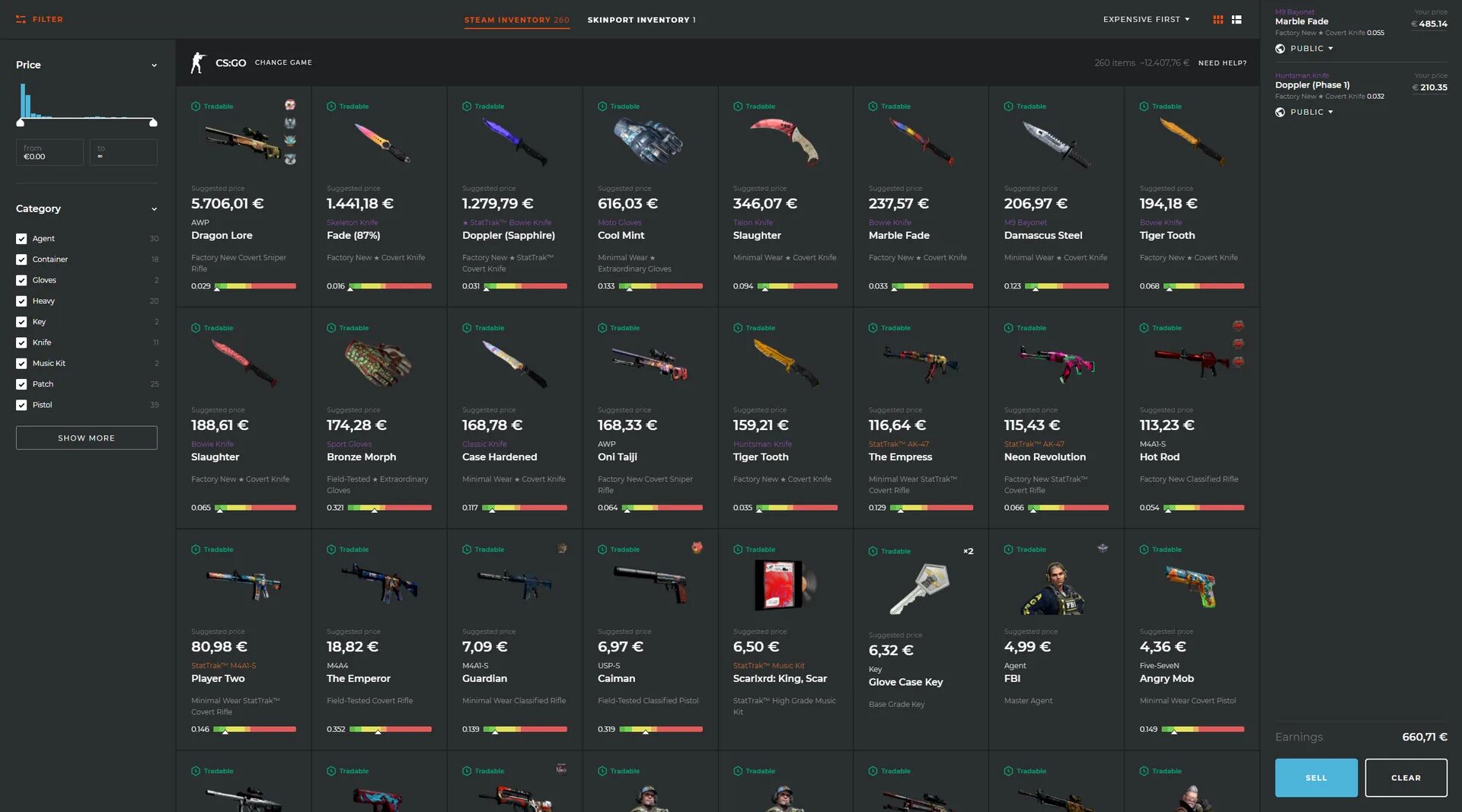Viewport: 1462px width, 812px height.
Task: Open Public visibility dropdown for Doppler
Action: (x=1311, y=112)
